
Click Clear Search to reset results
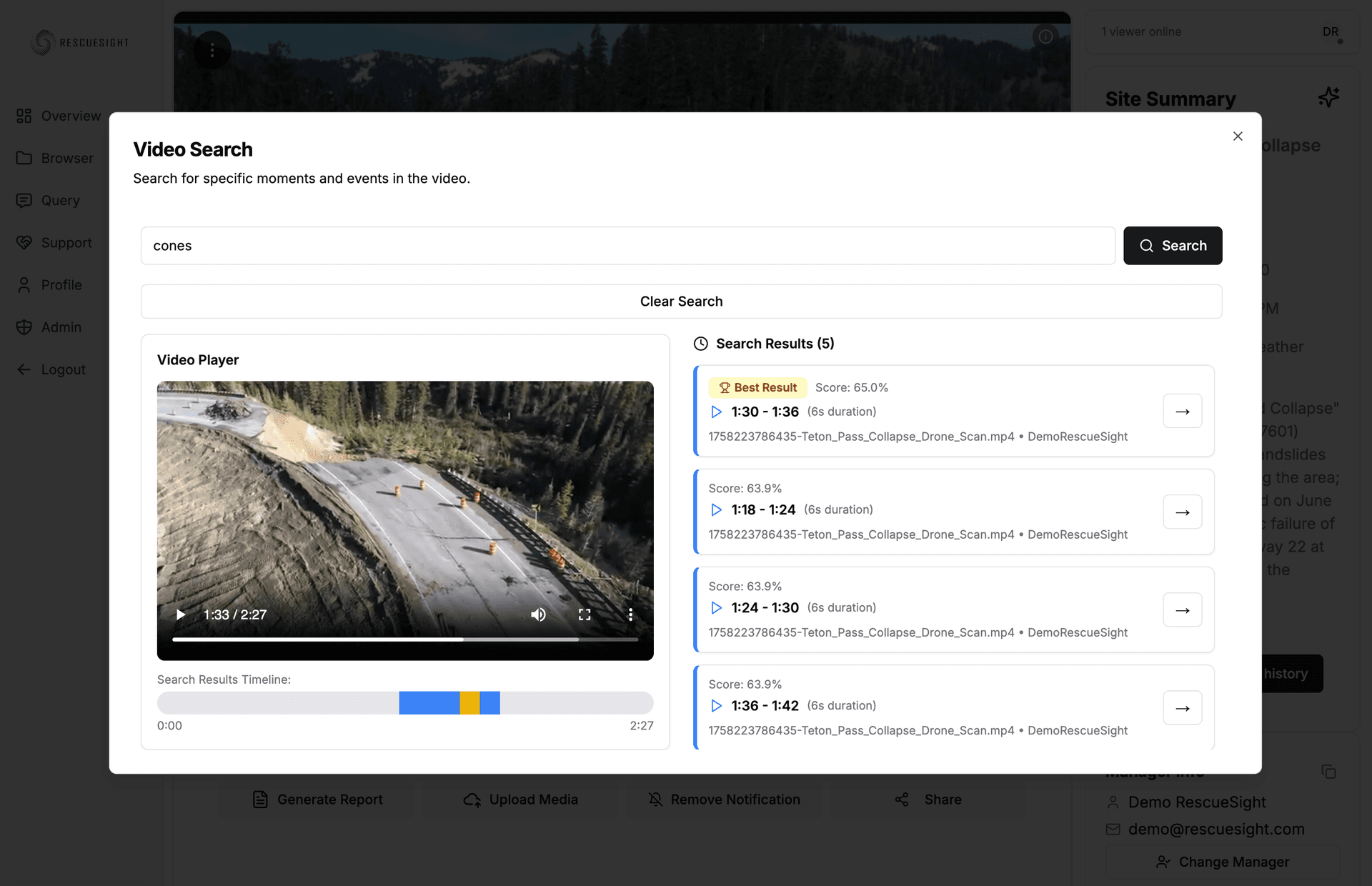coord(681,301)
